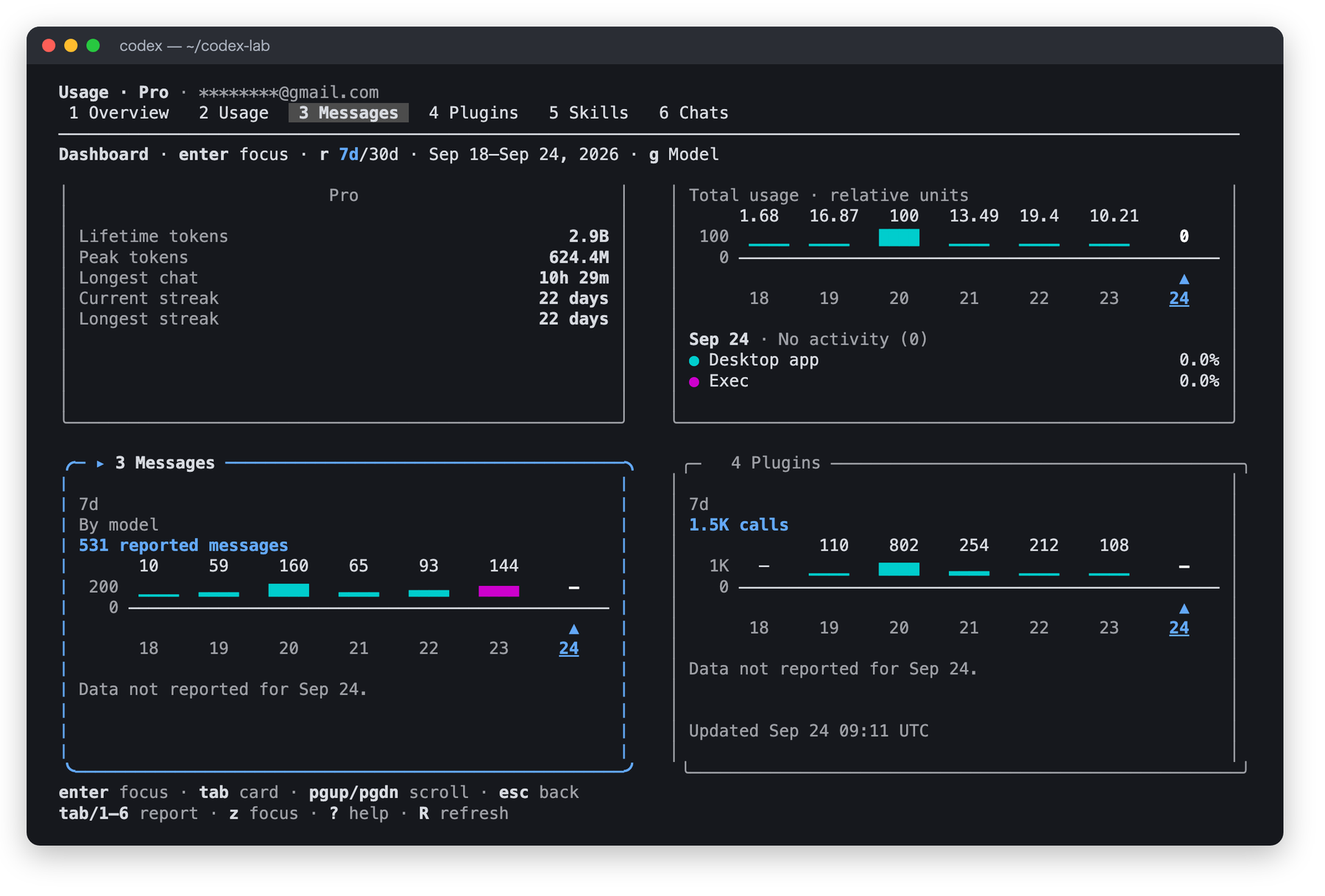The width and height of the screenshot is (1325, 896).
Task: Click the blue marker above Messages day 24
Action: pos(573,629)
